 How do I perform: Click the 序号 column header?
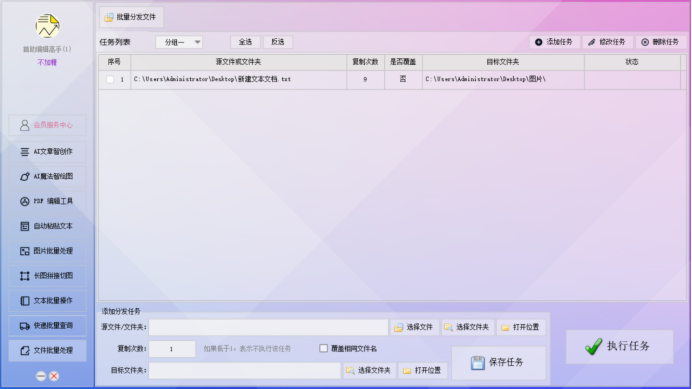(x=114, y=62)
